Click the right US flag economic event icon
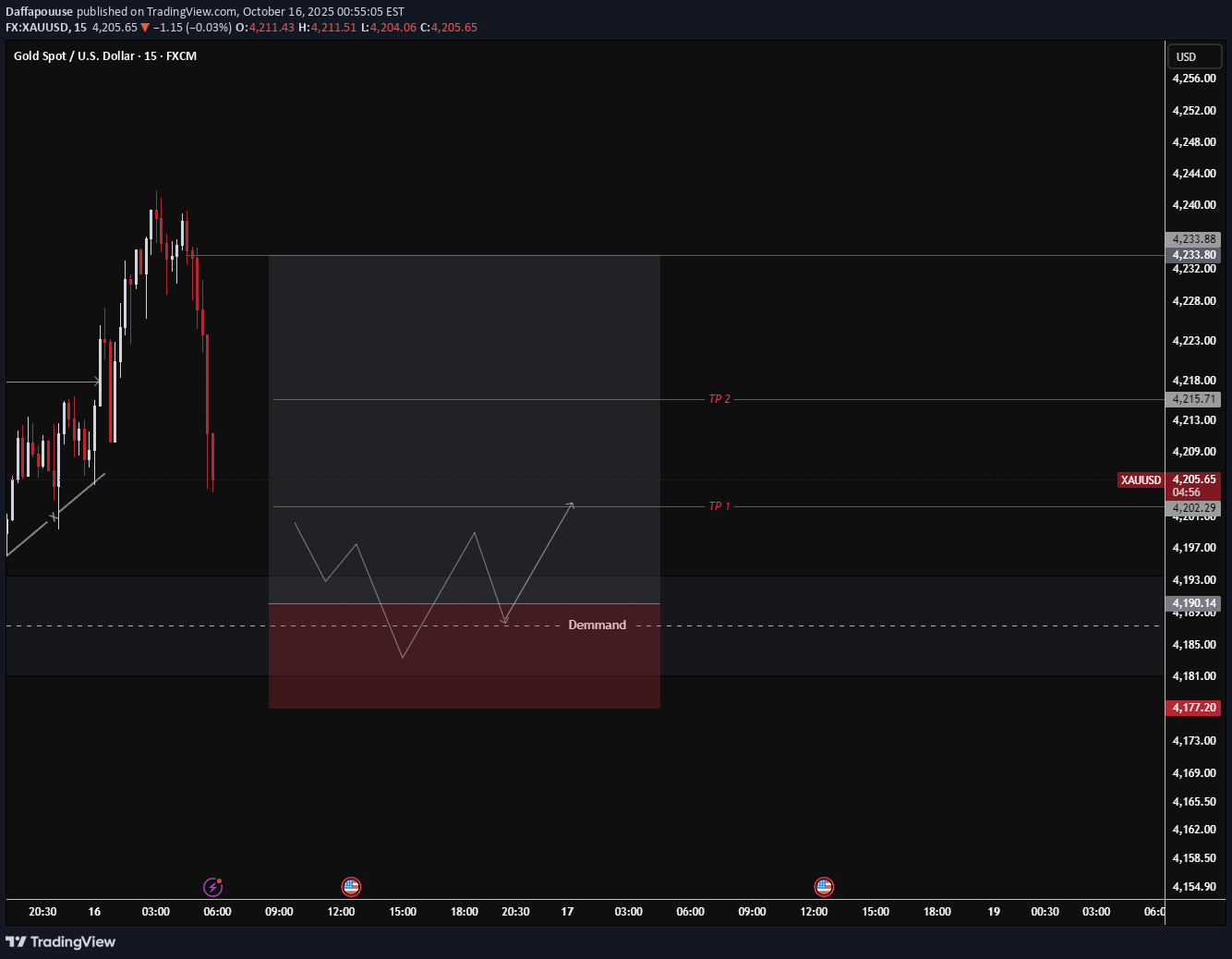Screen dimensions: 1232x959 [824, 887]
